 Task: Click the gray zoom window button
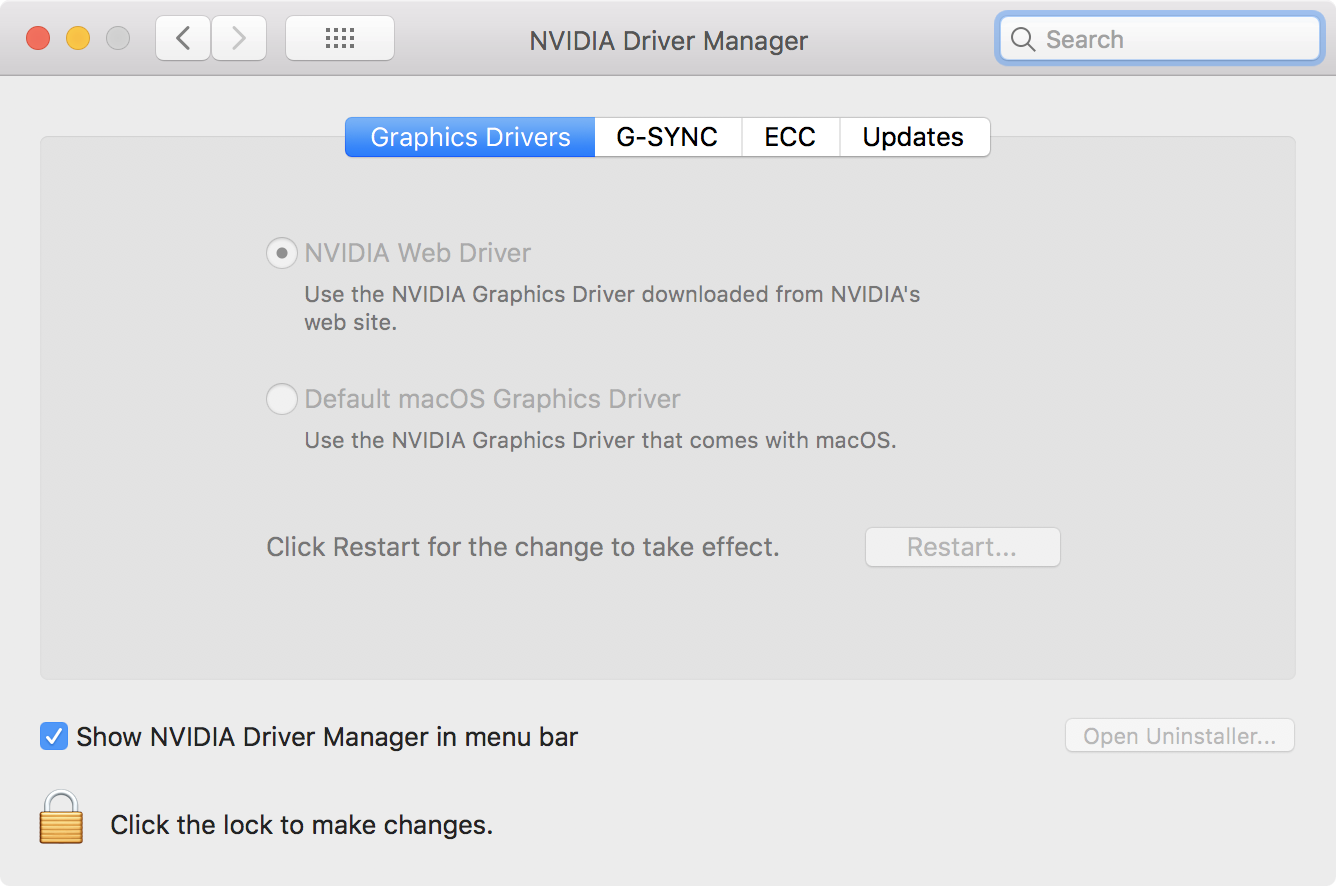click(118, 39)
